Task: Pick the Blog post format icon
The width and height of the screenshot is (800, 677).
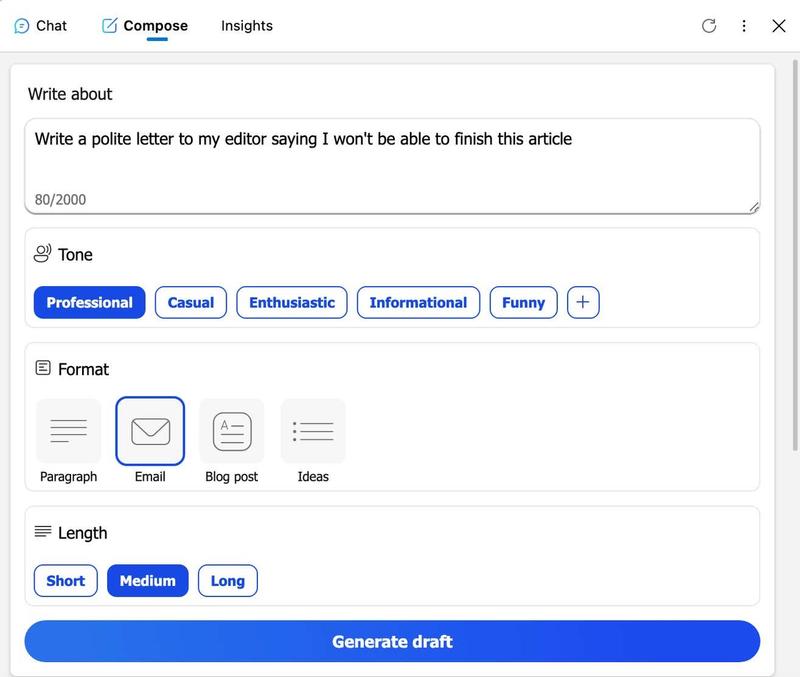Action: tap(231, 431)
